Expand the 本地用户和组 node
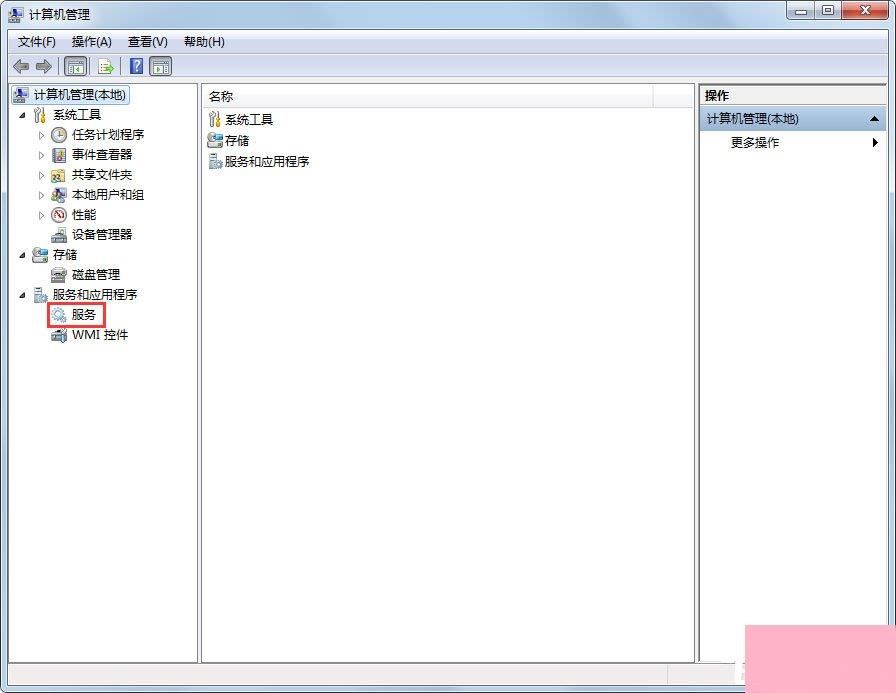 point(41,195)
